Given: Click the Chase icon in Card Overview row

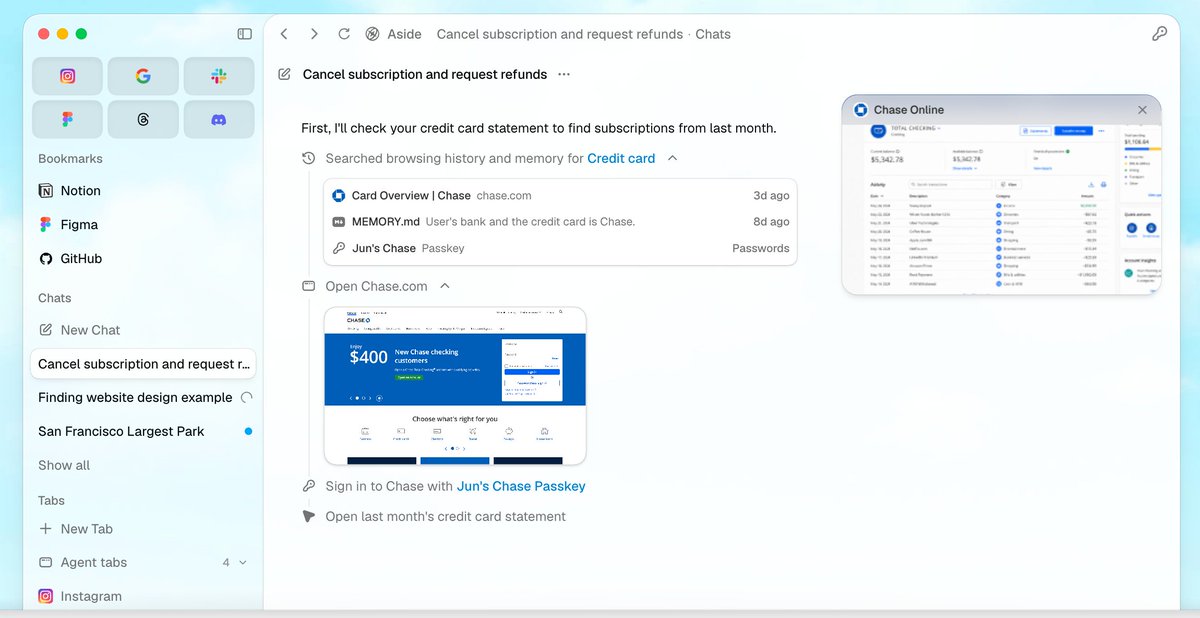Looking at the screenshot, I should 339,196.
